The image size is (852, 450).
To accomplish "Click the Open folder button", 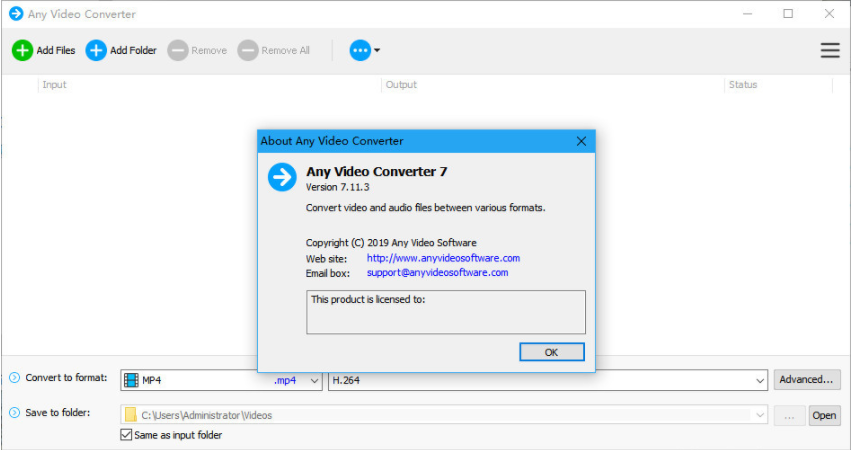I will coord(824,416).
